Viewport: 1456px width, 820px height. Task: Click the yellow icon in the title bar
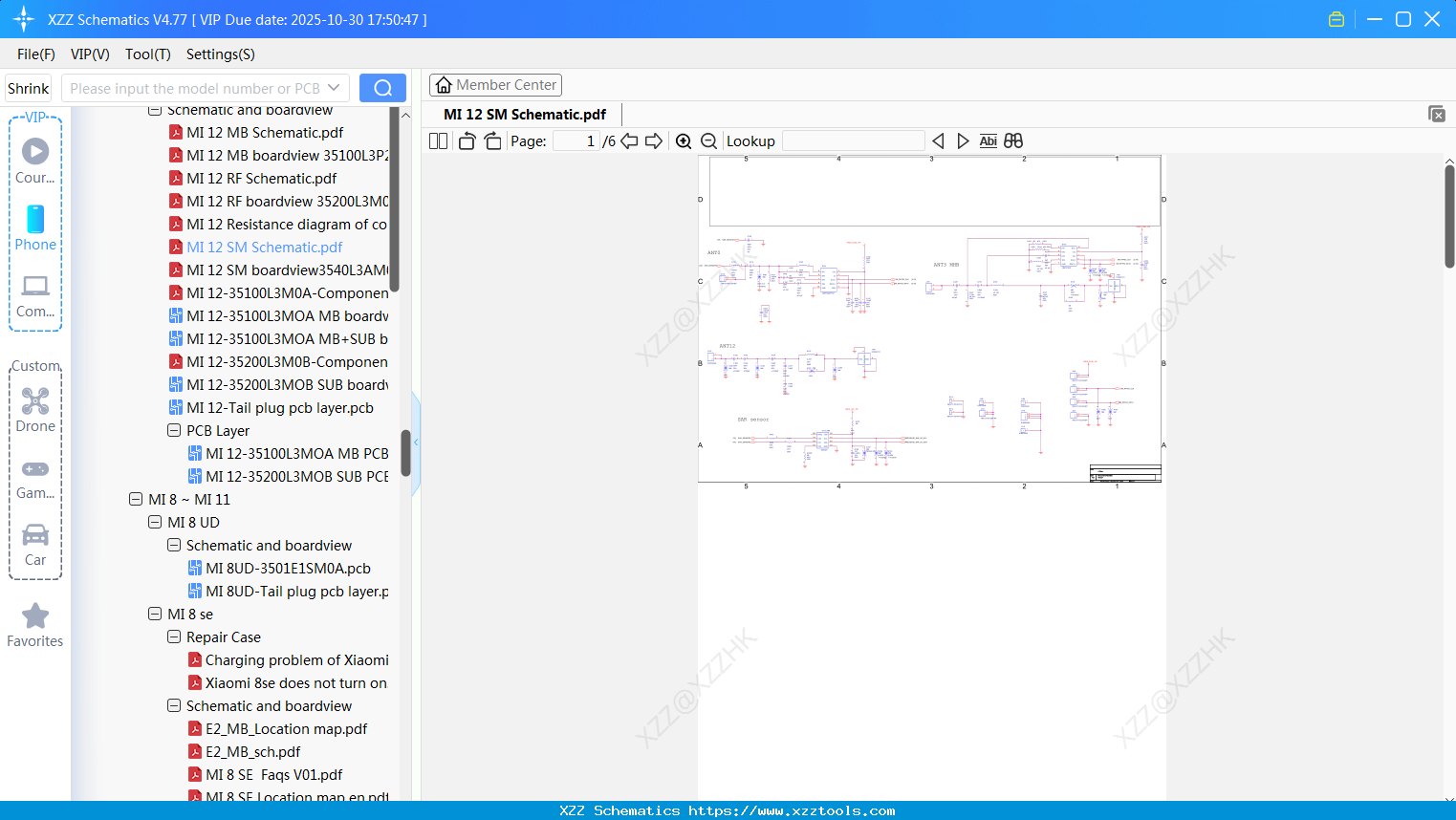coord(1336,19)
